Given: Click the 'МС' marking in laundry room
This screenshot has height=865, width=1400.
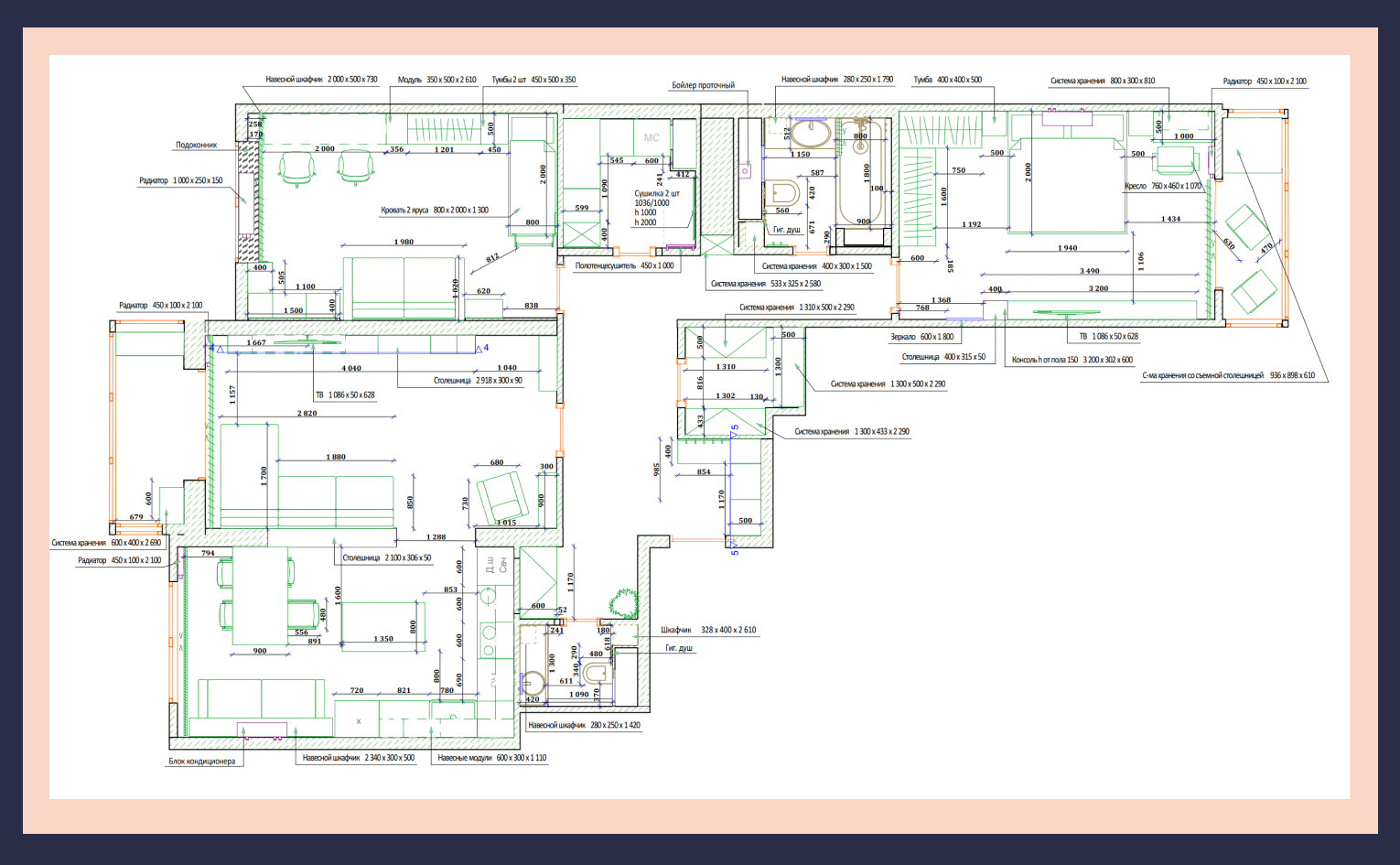Looking at the screenshot, I should [x=652, y=138].
